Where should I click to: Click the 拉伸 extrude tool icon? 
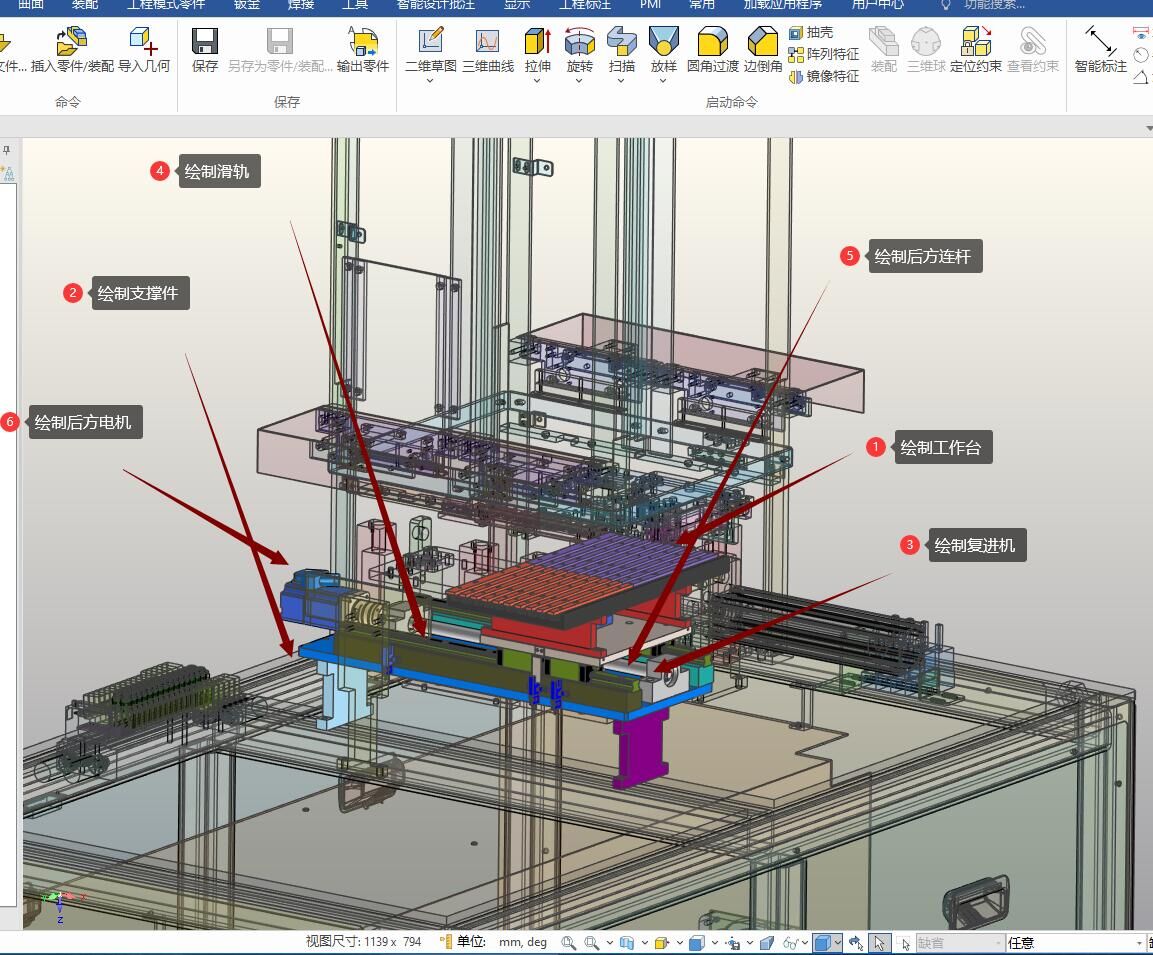click(x=537, y=43)
